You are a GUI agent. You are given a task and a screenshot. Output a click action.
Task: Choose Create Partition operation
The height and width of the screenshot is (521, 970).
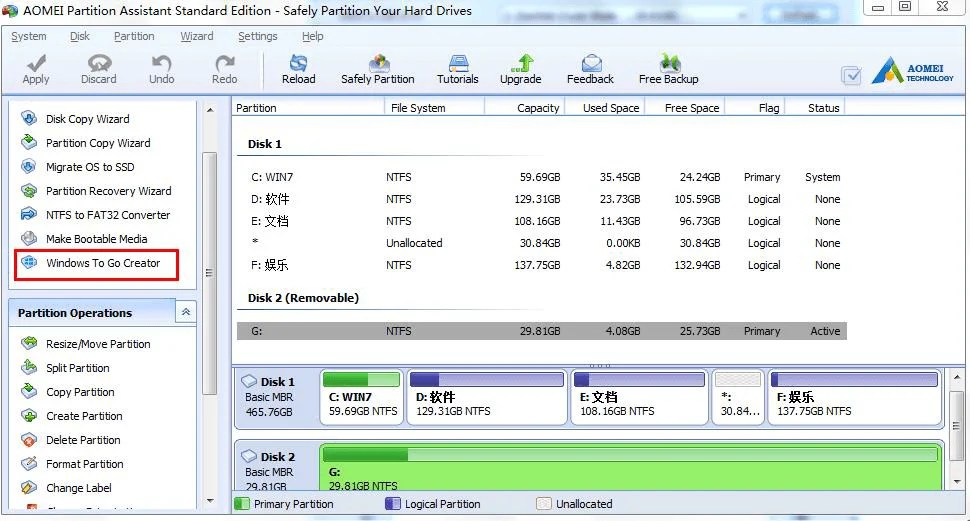[x=84, y=416]
